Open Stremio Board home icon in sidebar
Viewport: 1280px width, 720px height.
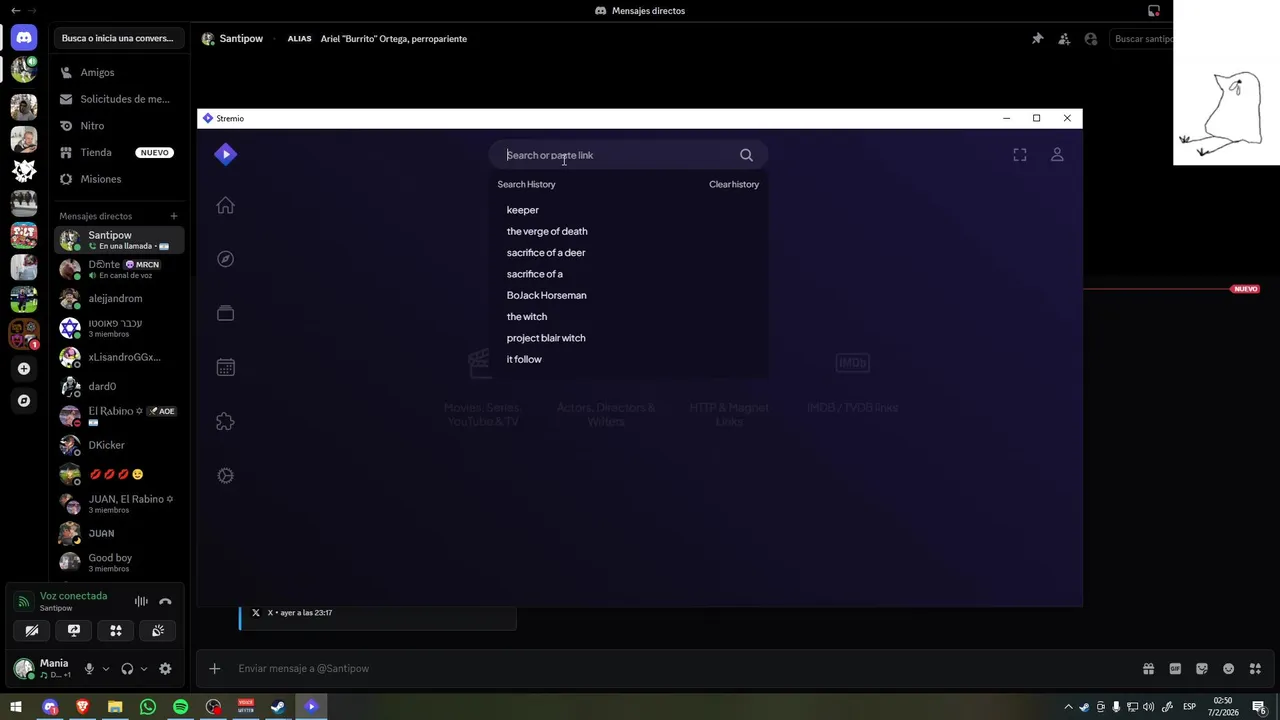[x=225, y=206]
